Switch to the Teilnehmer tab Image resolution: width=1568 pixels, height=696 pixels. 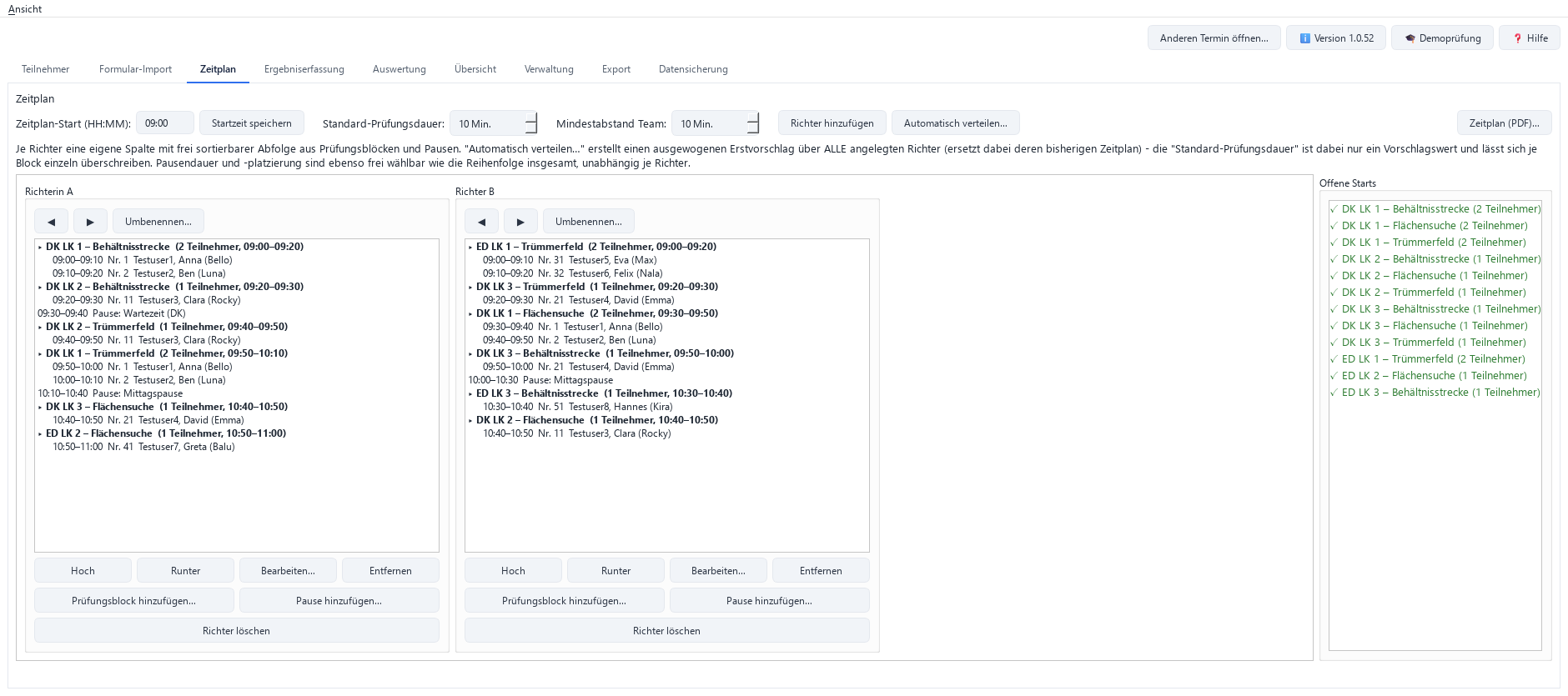pyautogui.click(x=46, y=69)
